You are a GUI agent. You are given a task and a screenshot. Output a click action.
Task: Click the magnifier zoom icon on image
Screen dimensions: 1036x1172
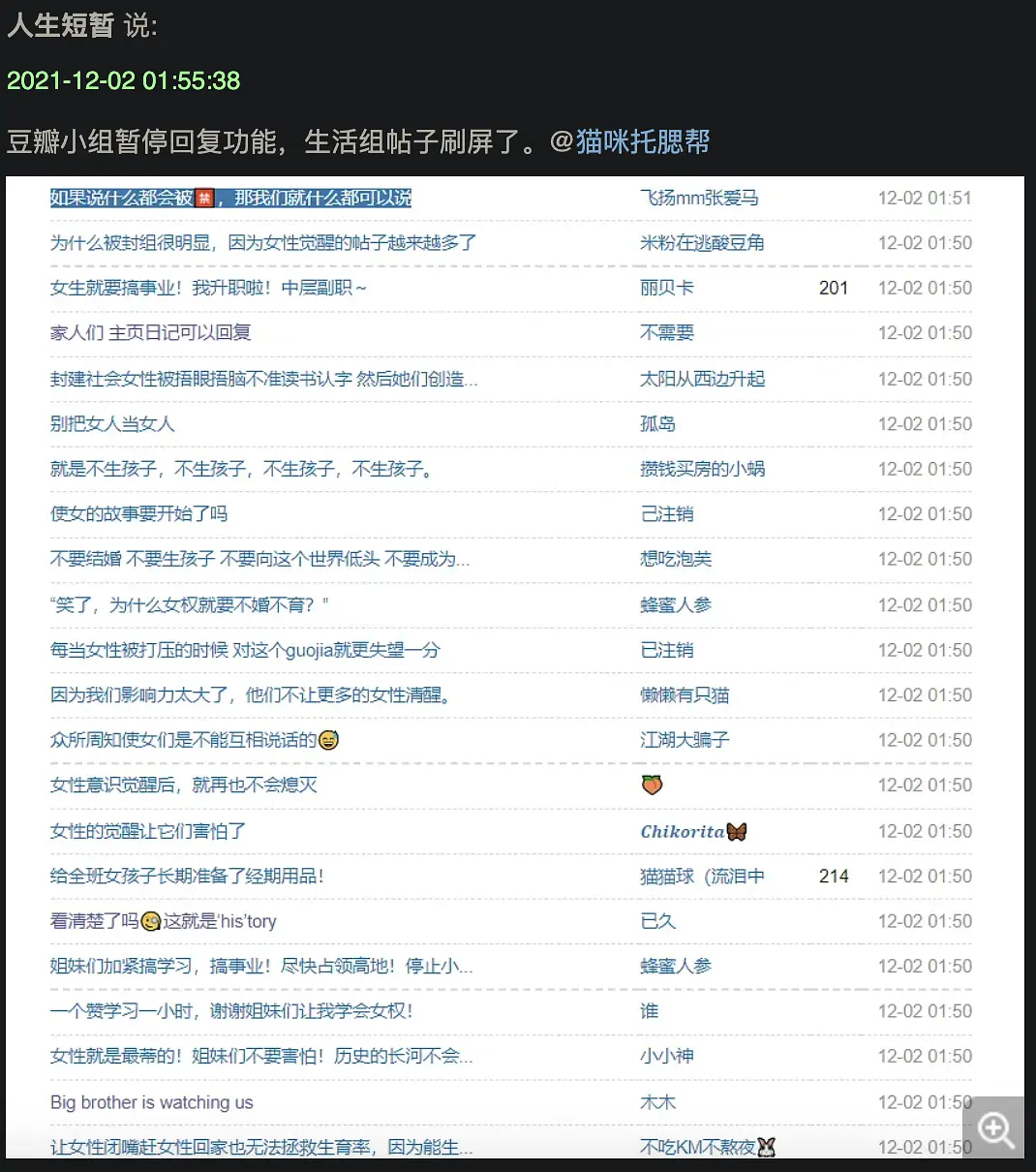996,1128
